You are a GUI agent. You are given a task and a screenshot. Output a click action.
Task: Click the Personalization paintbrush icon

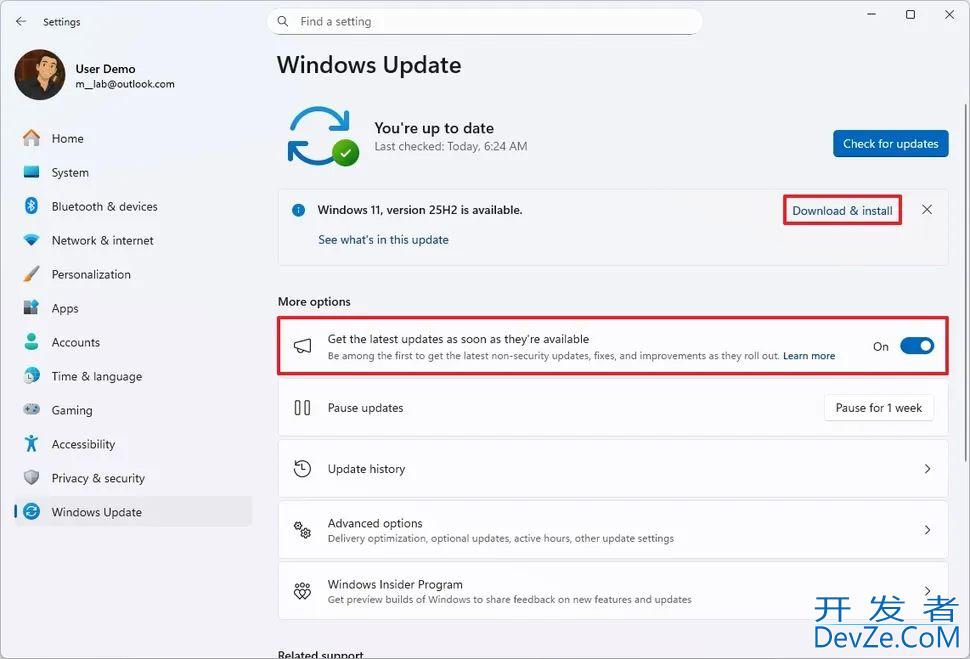pyautogui.click(x=32, y=274)
